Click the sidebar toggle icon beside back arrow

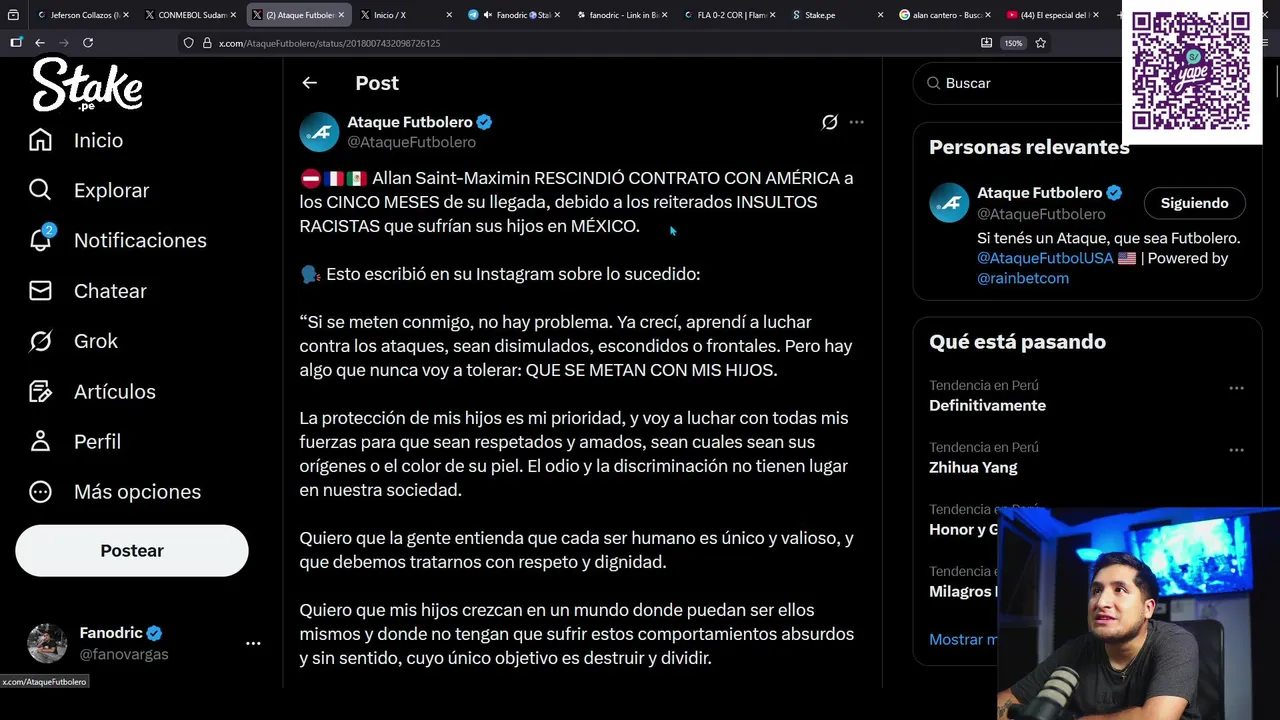[x=16, y=43]
